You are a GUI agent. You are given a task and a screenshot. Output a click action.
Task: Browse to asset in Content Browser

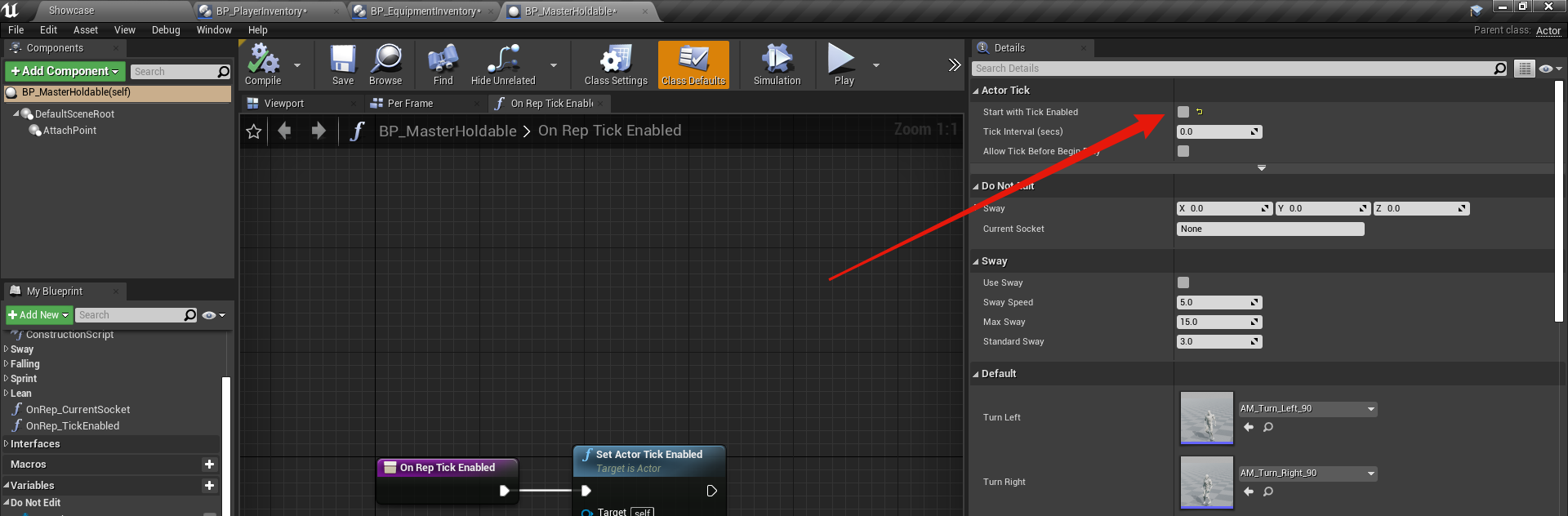tap(385, 64)
